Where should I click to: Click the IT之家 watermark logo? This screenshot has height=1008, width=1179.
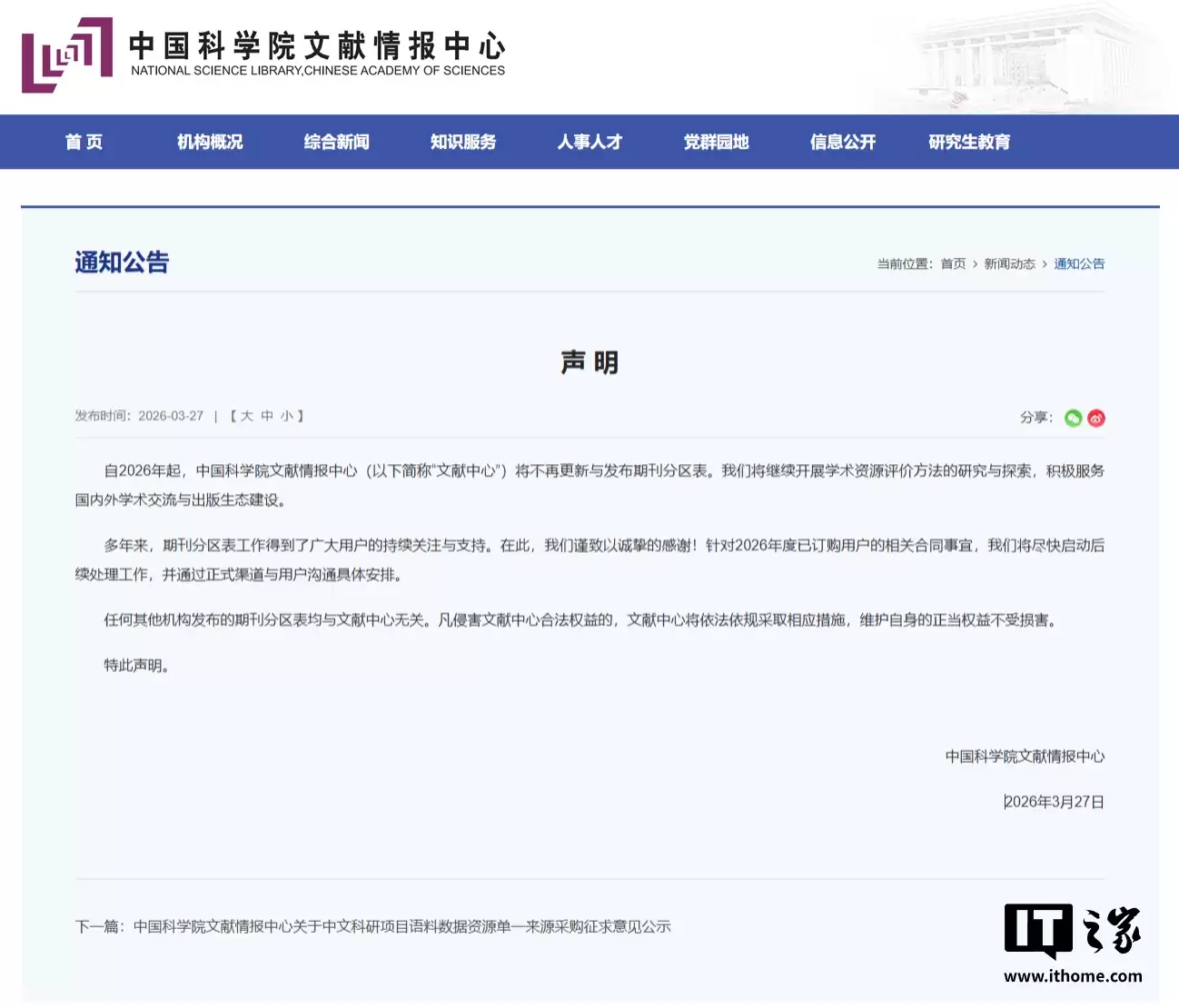point(1072,928)
